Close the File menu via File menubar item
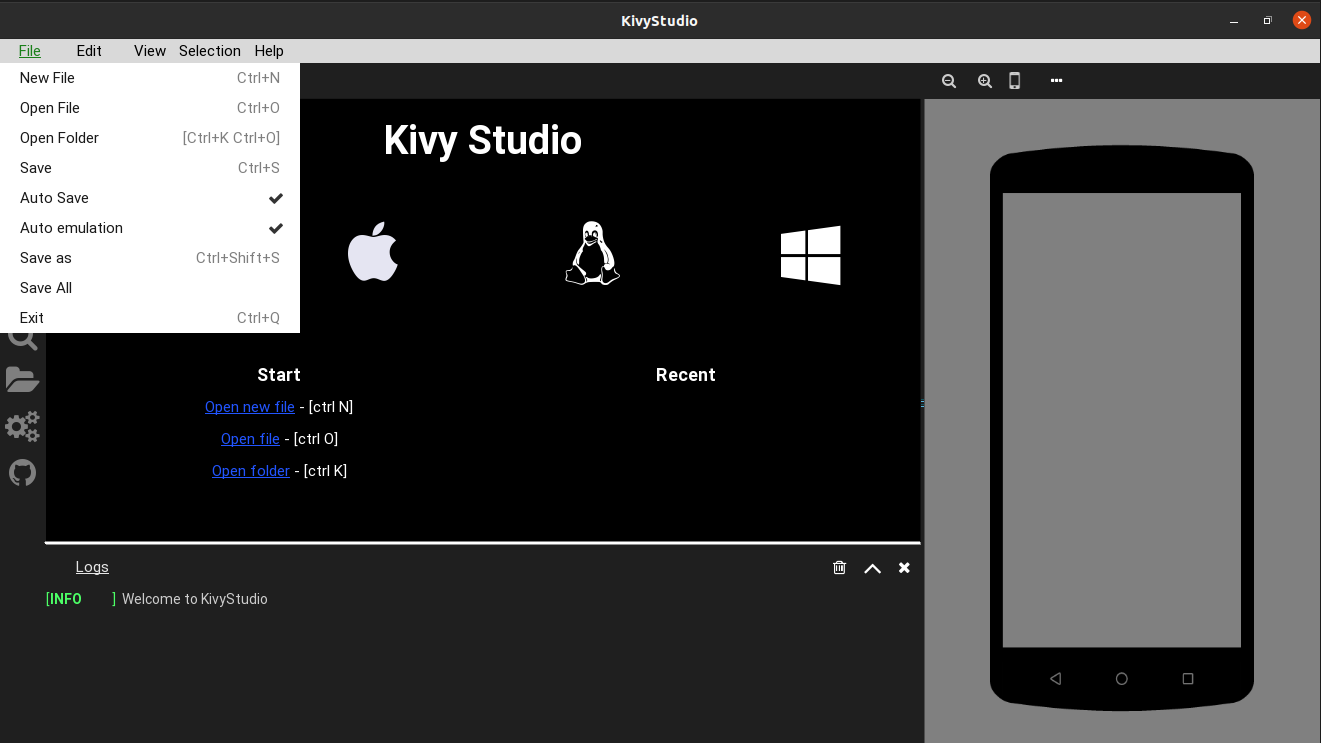Viewport: 1321px width, 743px height. pos(30,51)
